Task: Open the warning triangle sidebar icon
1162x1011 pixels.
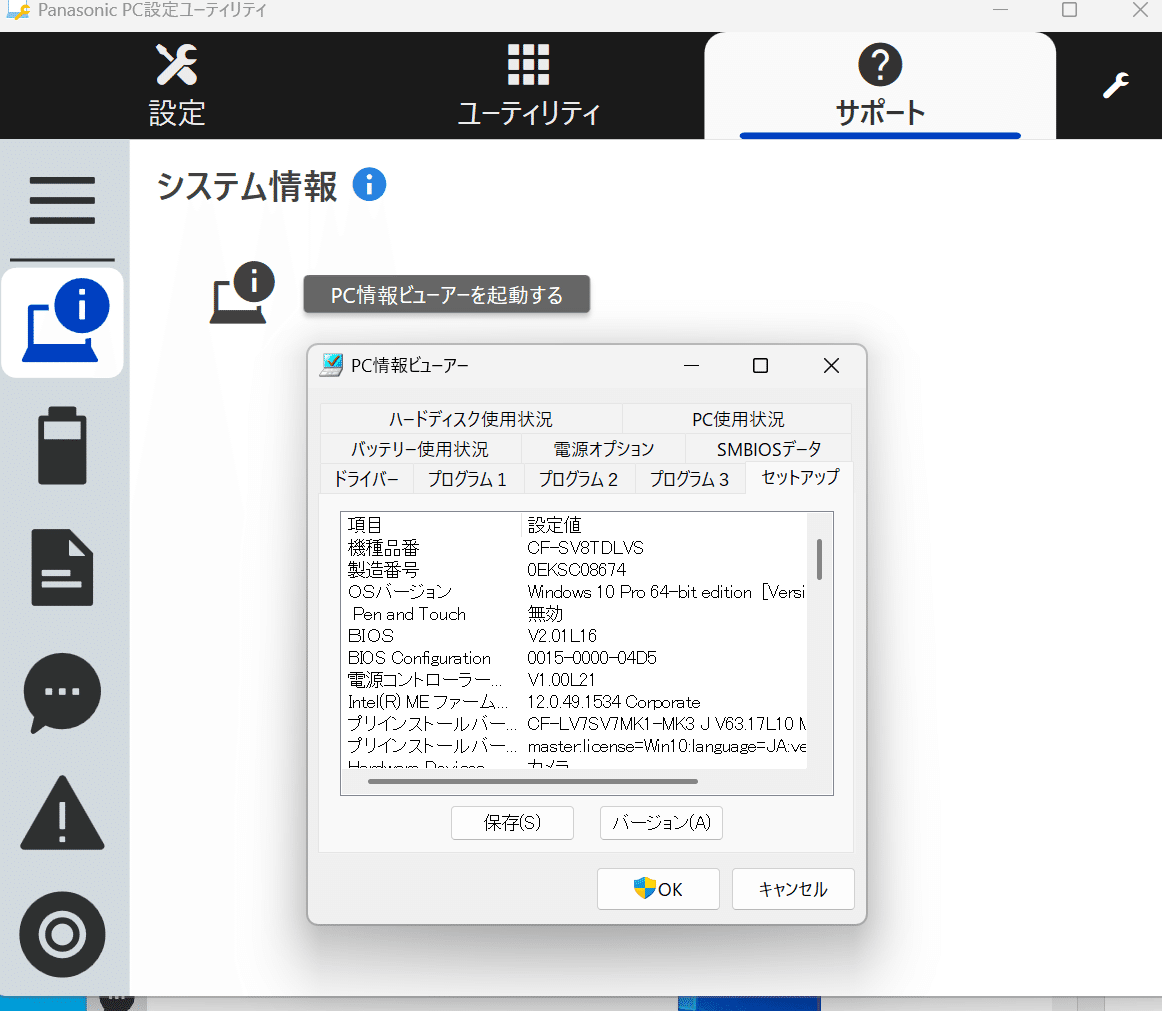Action: pos(62,813)
